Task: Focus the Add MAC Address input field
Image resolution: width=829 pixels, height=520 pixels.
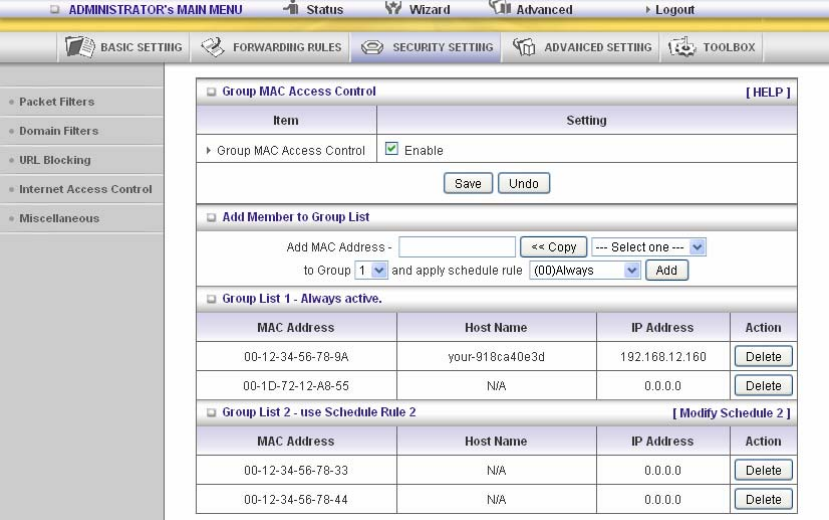Action: (457, 247)
